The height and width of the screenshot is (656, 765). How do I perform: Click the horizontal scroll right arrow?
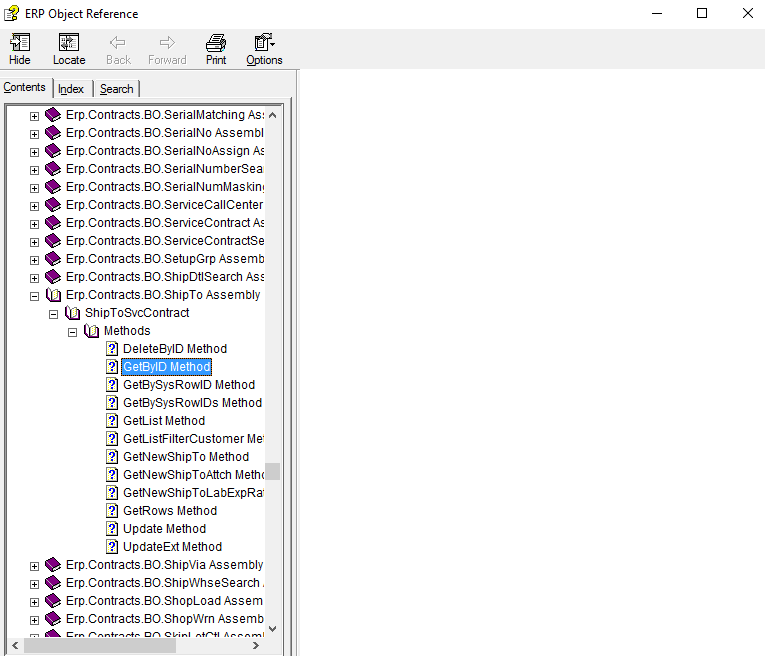256,646
